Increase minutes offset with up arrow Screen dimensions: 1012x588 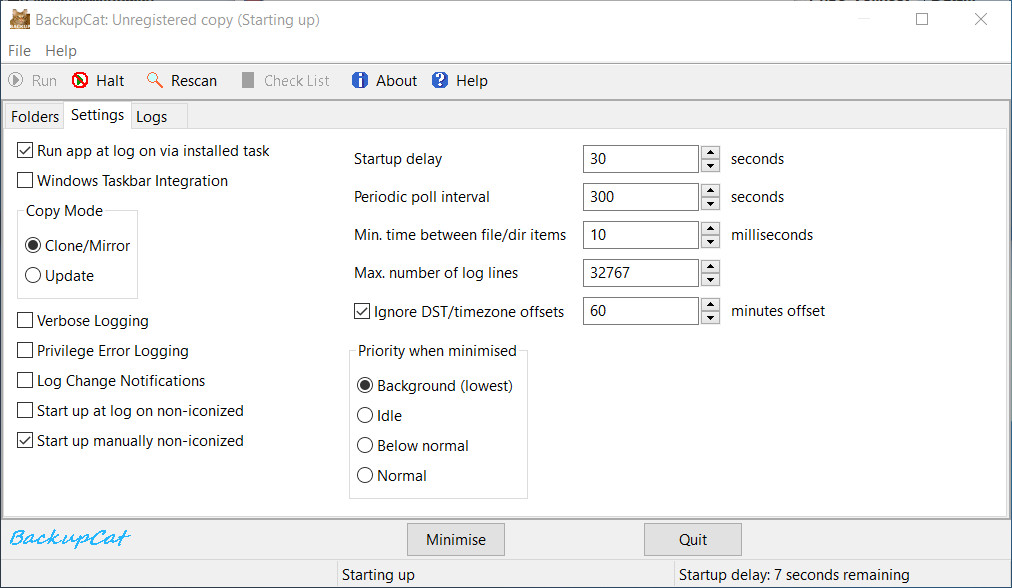[711, 304]
